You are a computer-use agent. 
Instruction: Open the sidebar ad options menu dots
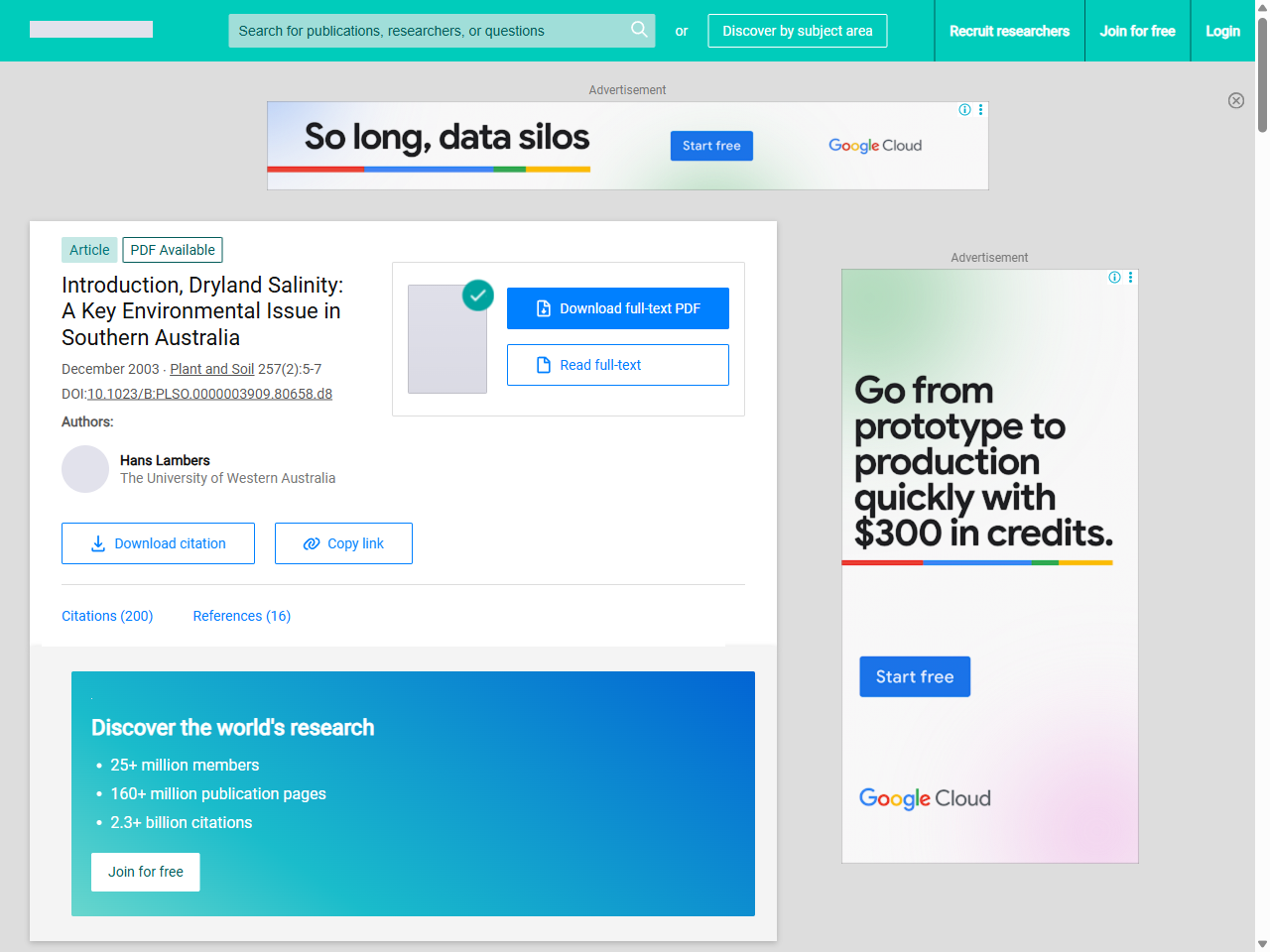[x=1130, y=278]
